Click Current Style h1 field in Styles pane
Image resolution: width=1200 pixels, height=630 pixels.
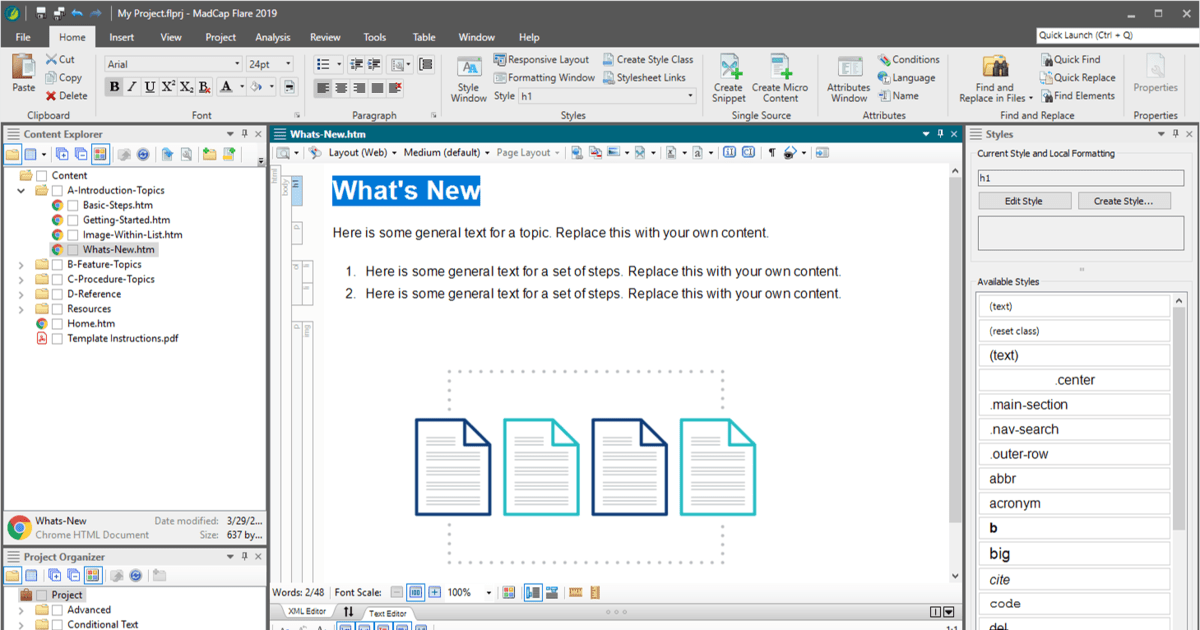1080,179
